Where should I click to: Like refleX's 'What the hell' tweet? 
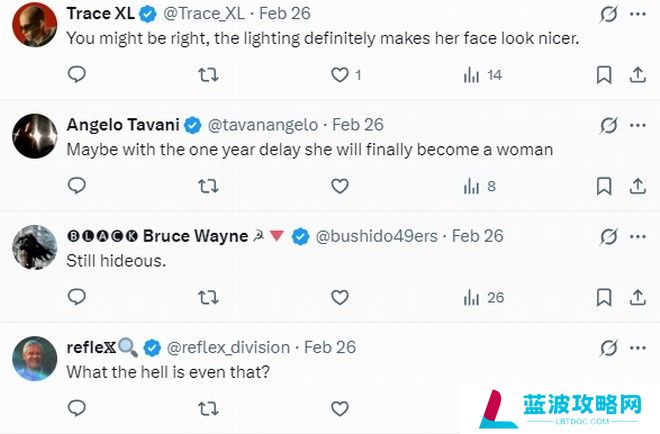(339, 408)
